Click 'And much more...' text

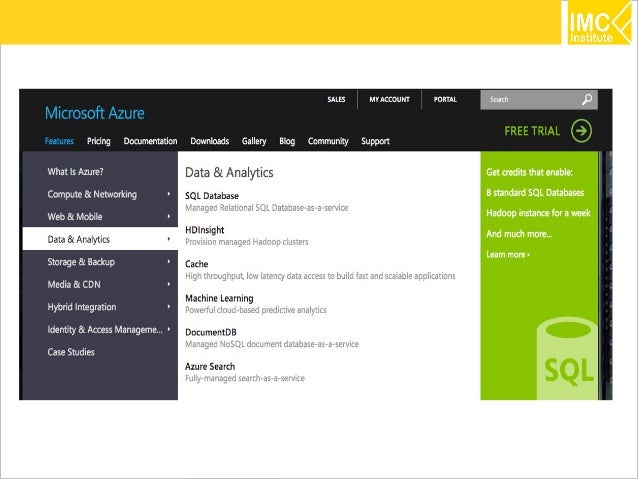pyautogui.click(x=519, y=234)
